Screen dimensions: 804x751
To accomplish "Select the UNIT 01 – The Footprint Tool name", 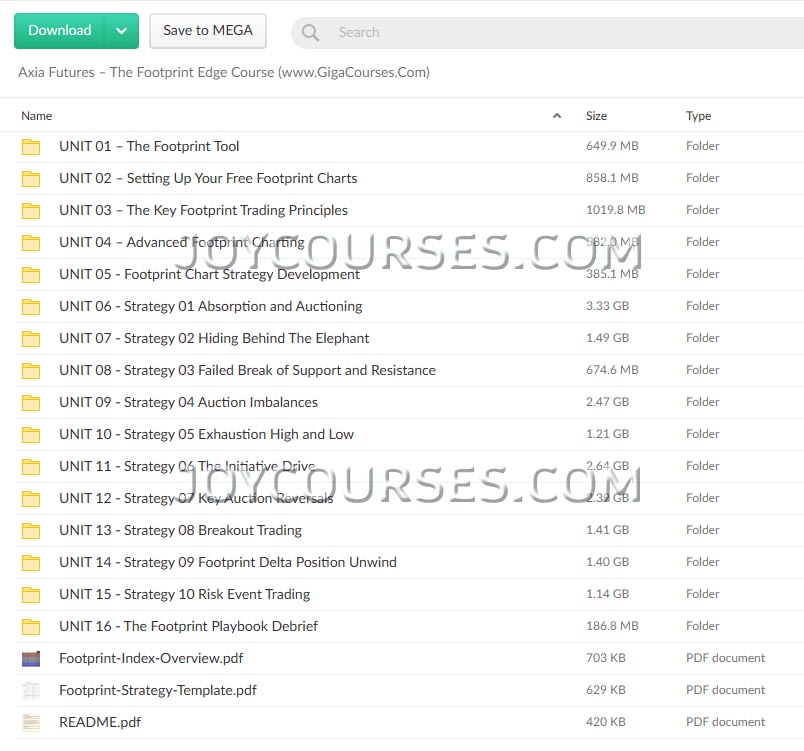I will (x=149, y=146).
